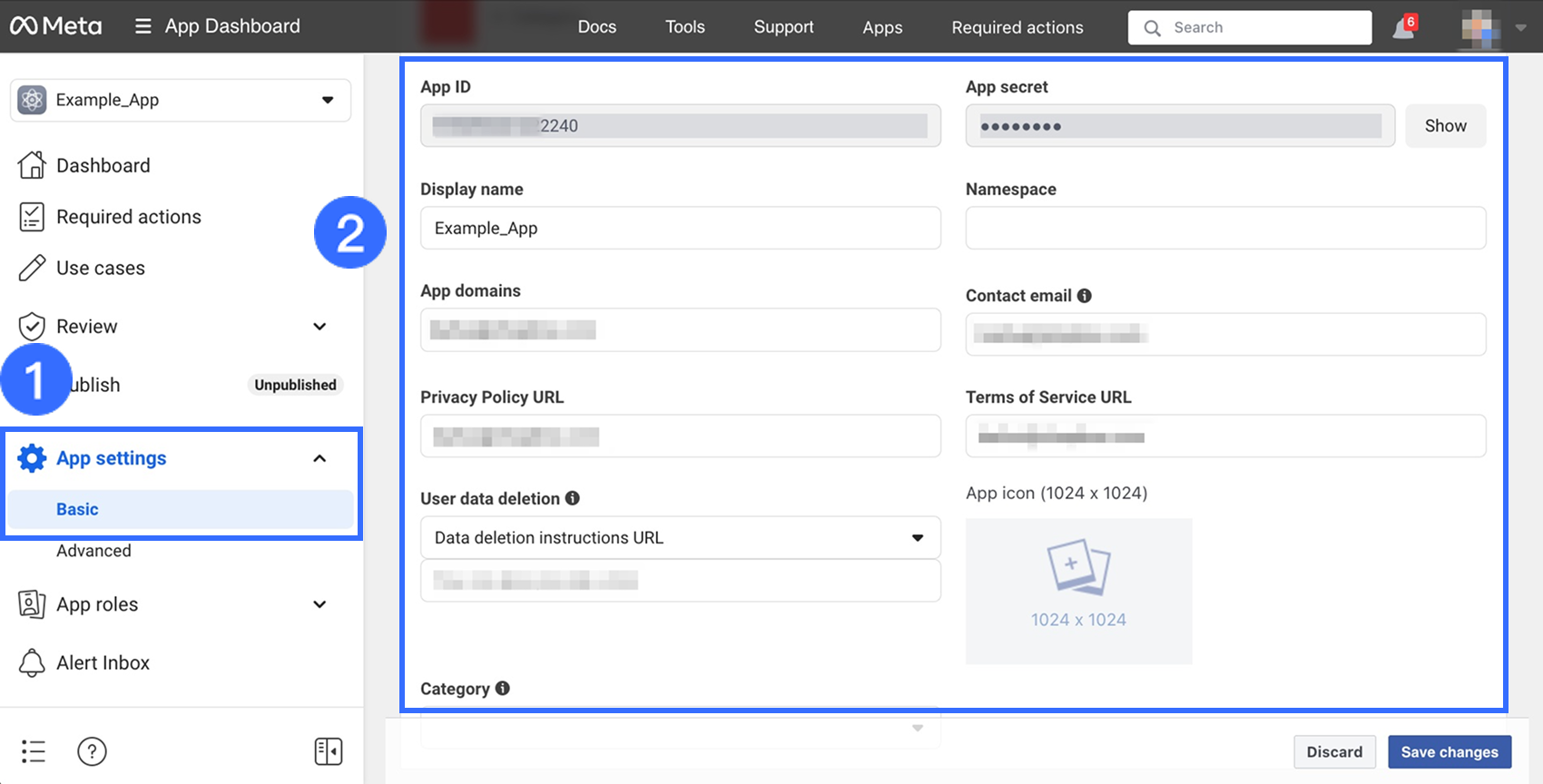Click the Save changes button

tap(1450, 751)
